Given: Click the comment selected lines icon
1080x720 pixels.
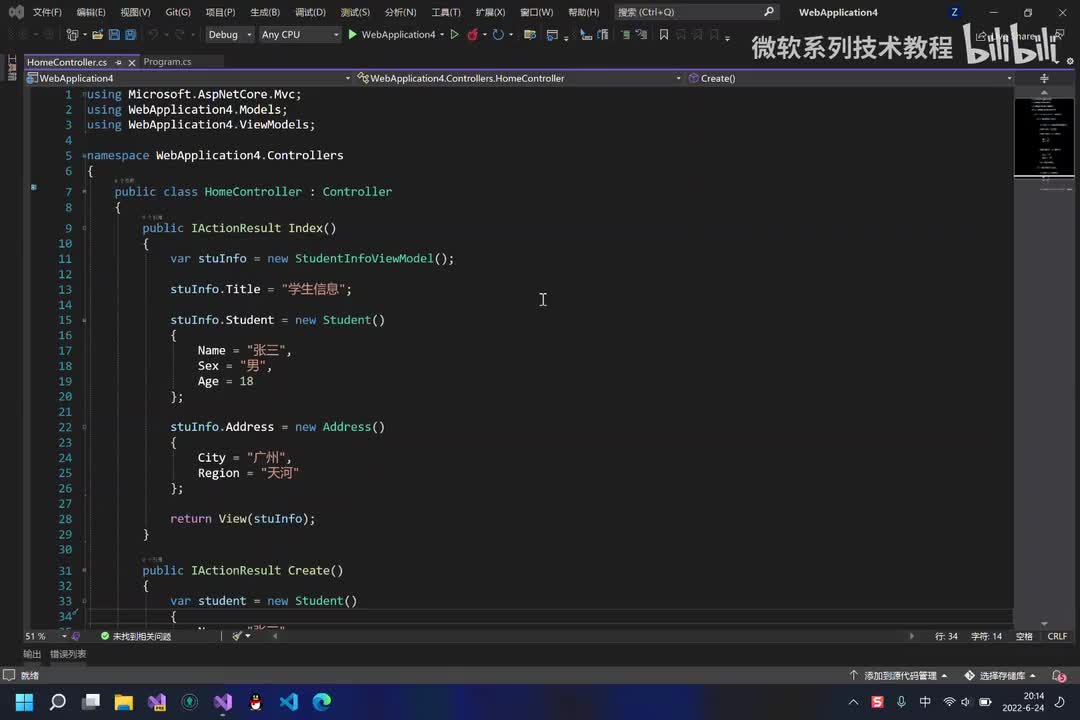Looking at the screenshot, I should 625,34.
